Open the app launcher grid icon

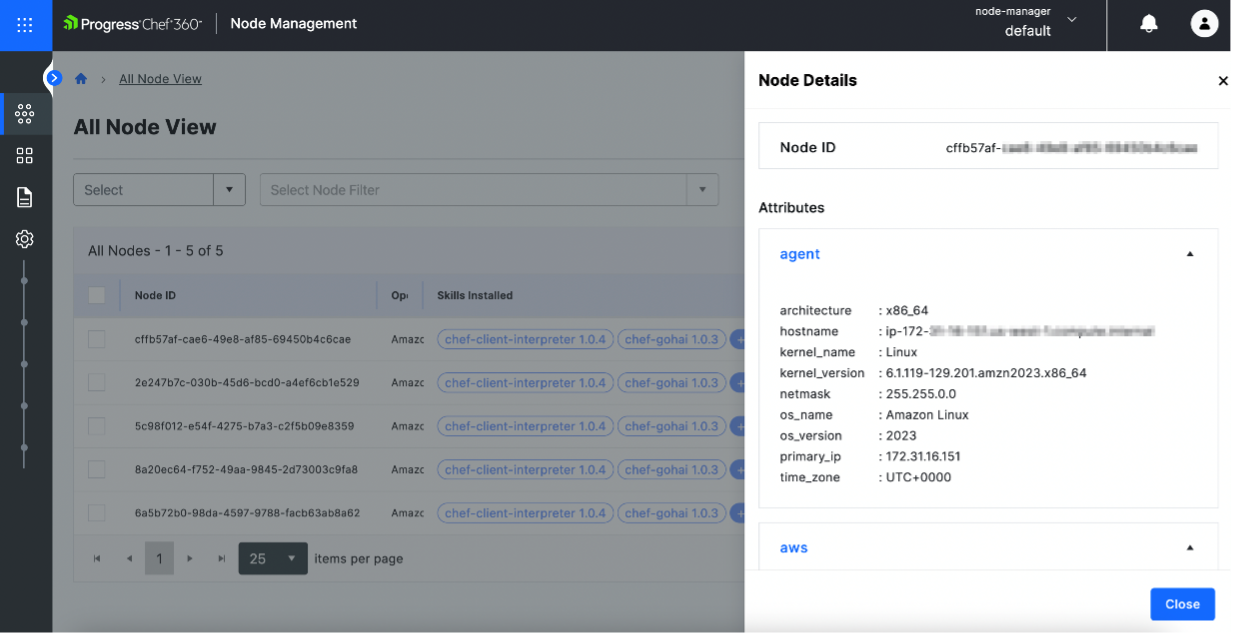tap(26, 25)
